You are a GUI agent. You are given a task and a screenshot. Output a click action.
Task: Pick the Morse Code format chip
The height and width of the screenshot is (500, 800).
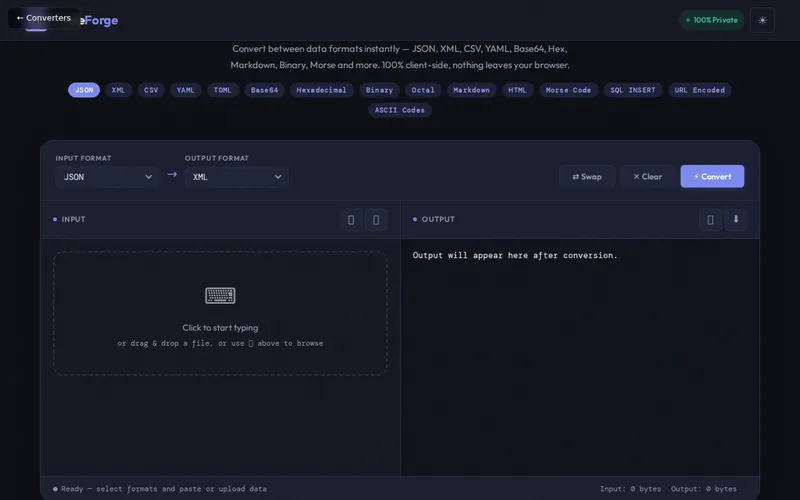click(568, 90)
